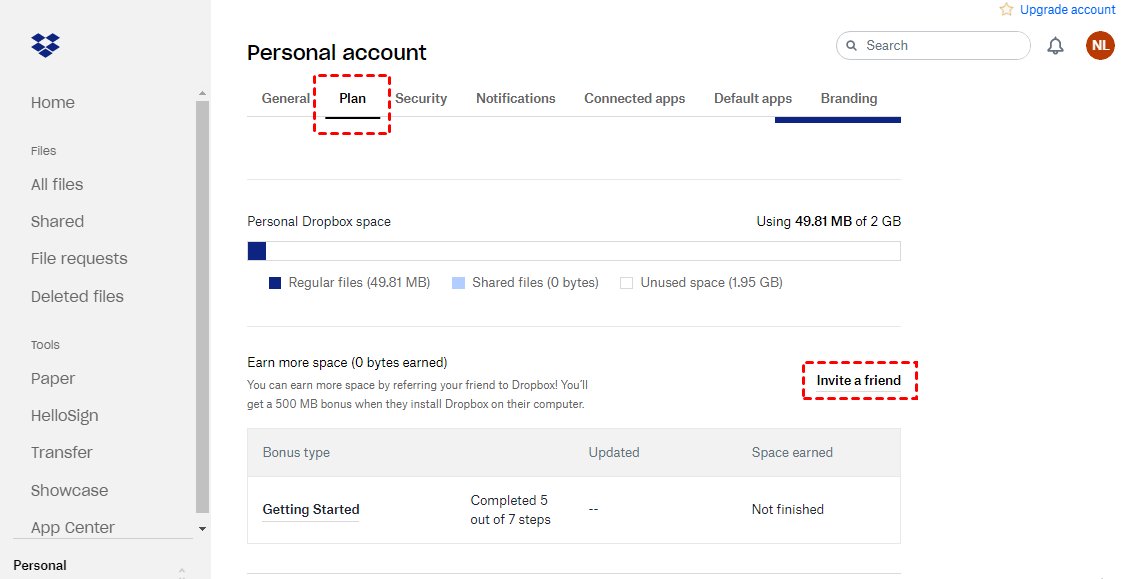The height and width of the screenshot is (579, 1126).
Task: Click the "Not finished" cell
Action: [x=788, y=509]
